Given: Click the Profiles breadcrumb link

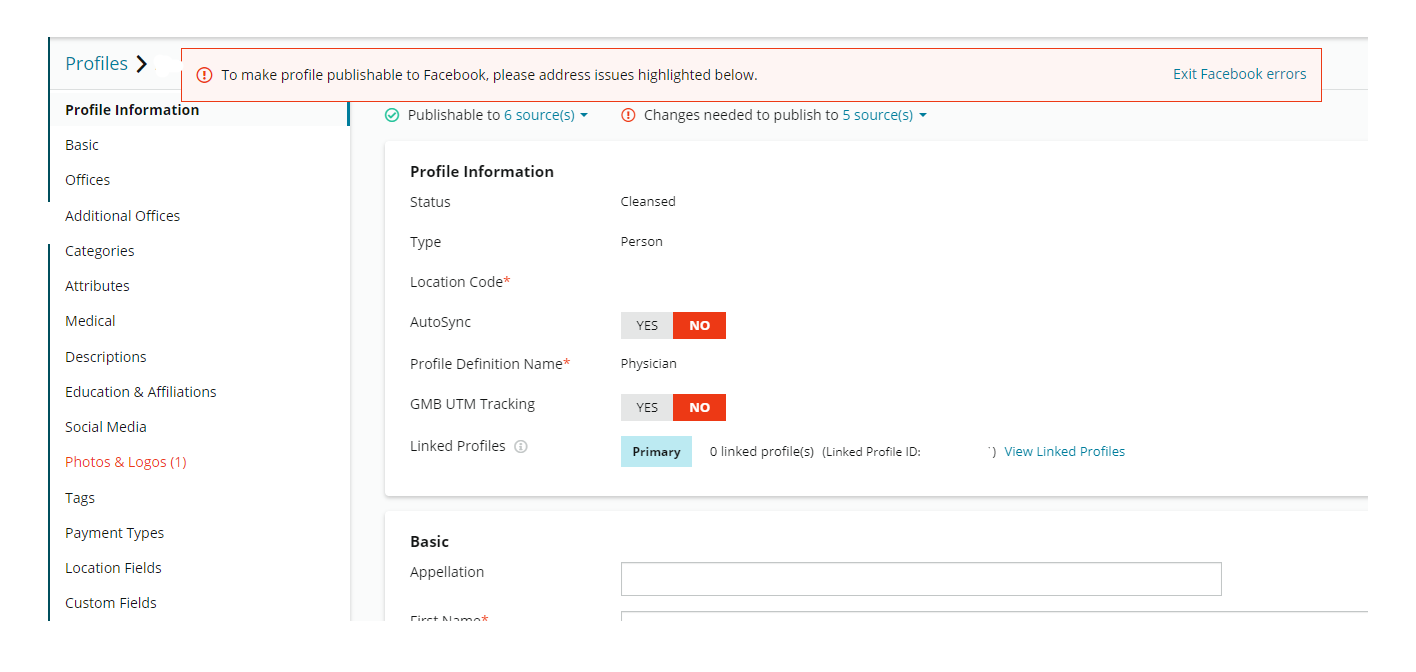Looking at the screenshot, I should [x=96, y=64].
